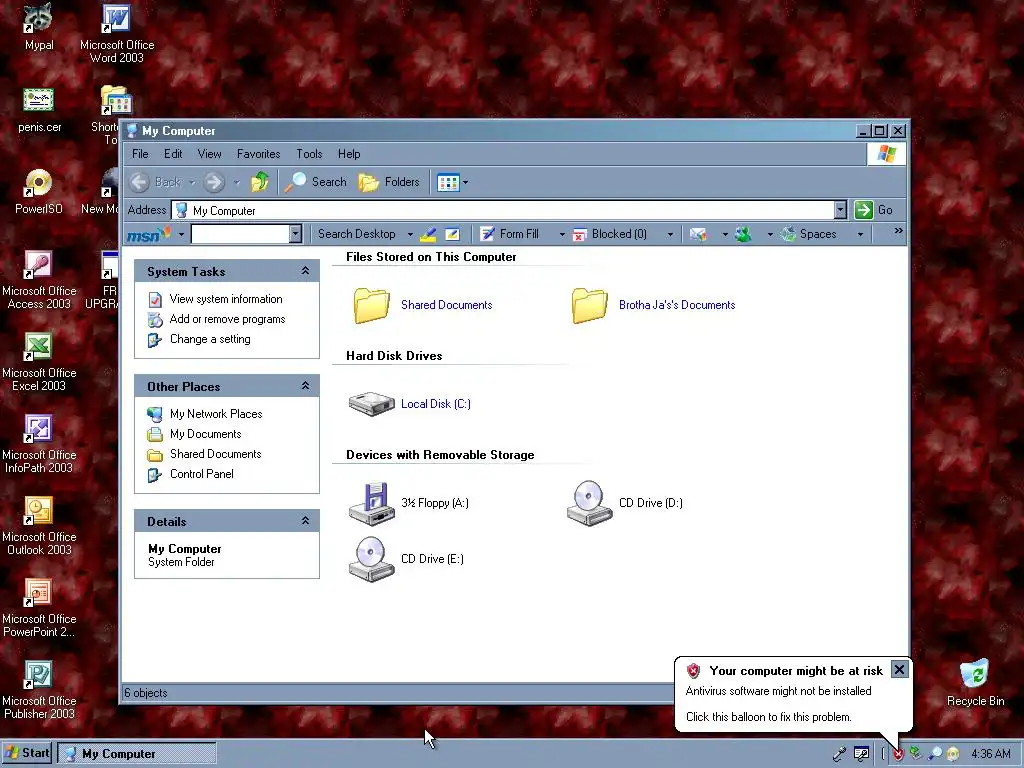Click the taskbar clock showing 4:36 AM
This screenshot has width=1024, height=768.
point(990,754)
